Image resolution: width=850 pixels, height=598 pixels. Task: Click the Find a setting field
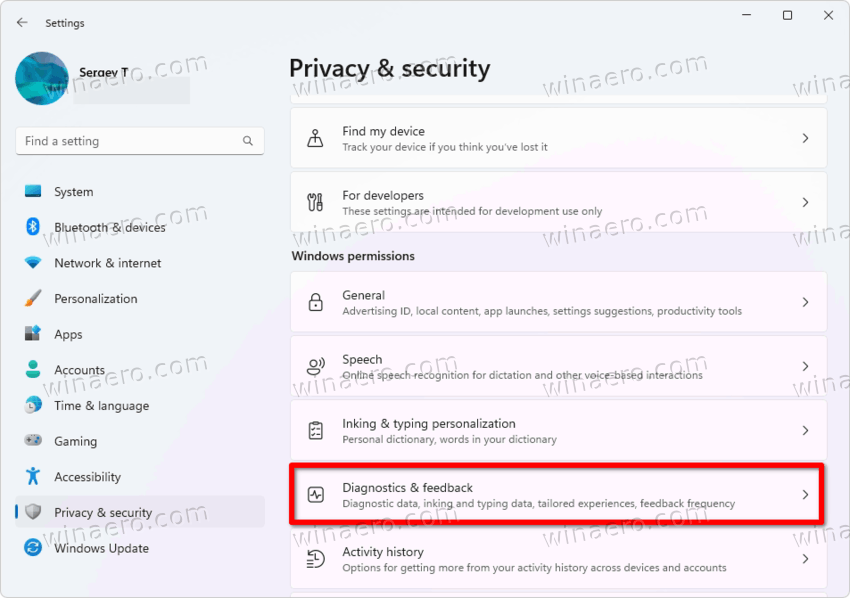point(140,141)
